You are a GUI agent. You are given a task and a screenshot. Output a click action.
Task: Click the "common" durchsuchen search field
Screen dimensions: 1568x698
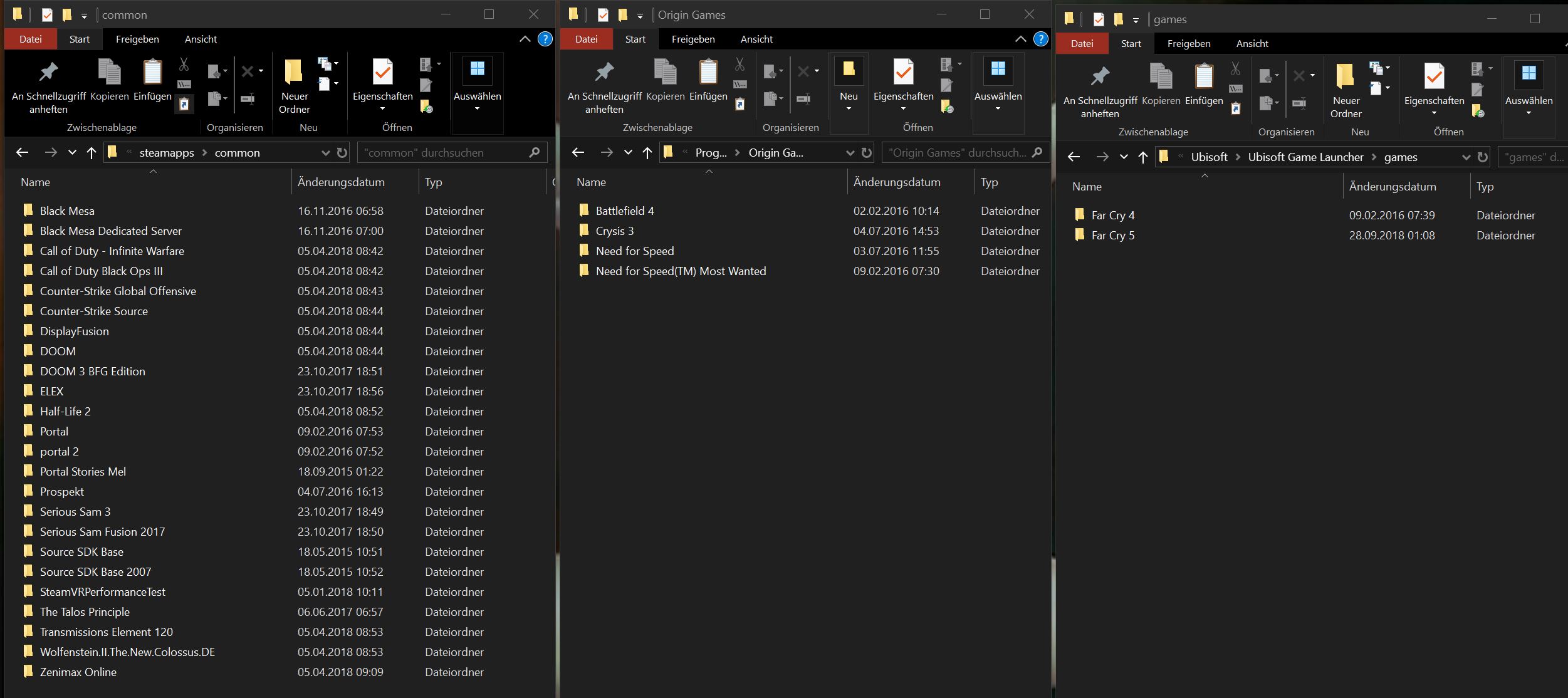tap(445, 153)
